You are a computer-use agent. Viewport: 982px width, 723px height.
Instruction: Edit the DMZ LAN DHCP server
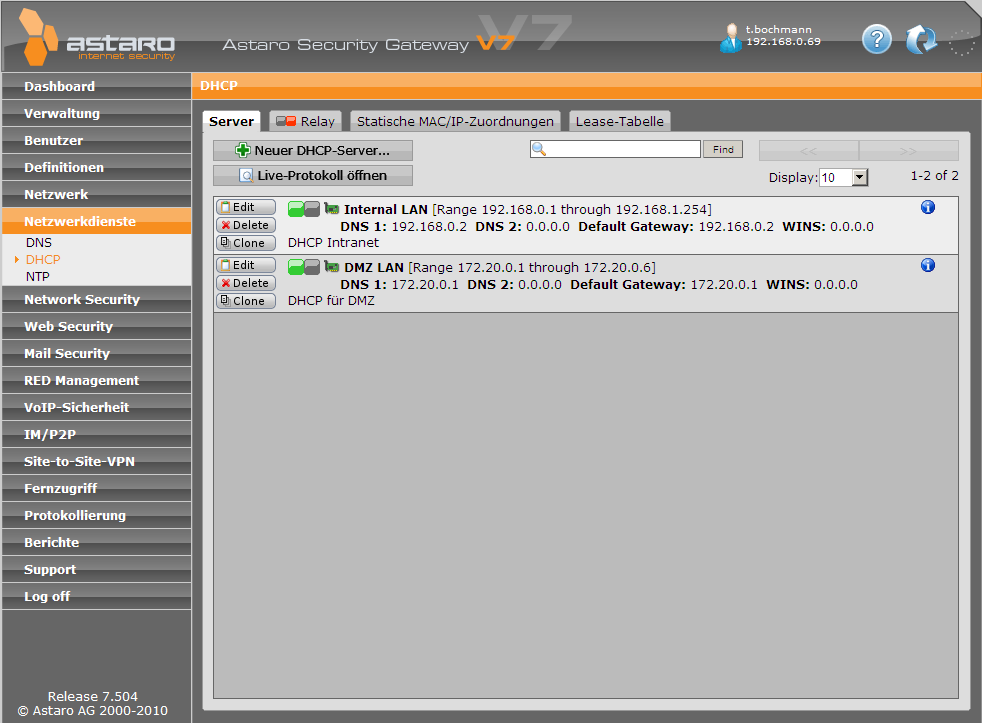(x=246, y=265)
